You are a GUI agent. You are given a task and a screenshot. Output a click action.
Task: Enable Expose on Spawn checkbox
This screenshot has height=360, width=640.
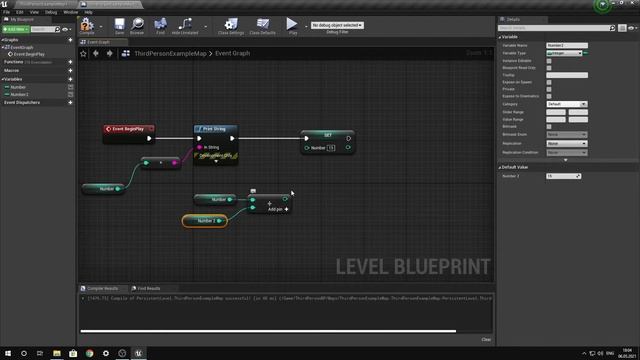pos(549,82)
